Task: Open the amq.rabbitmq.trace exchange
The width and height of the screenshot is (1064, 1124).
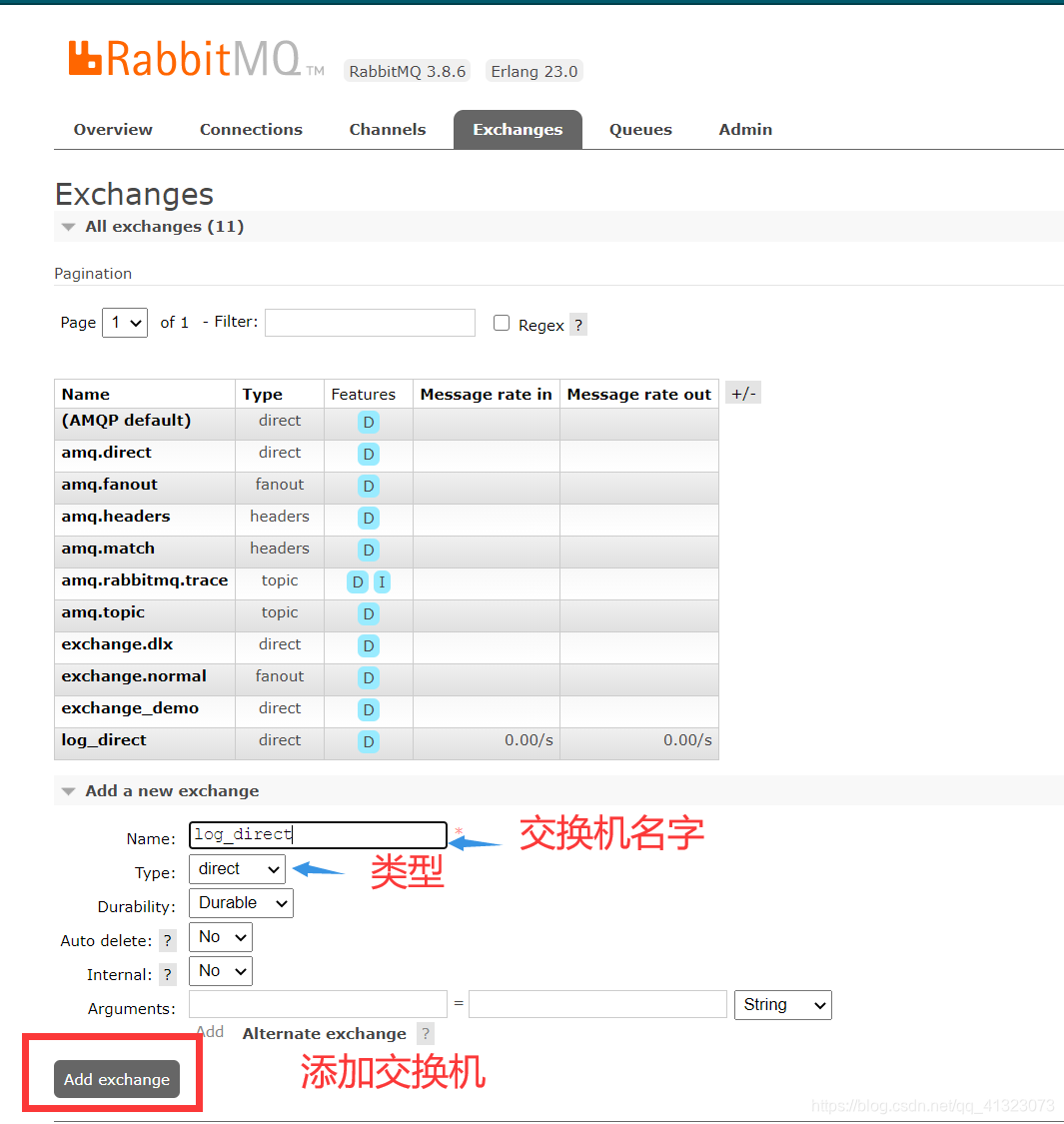Action: 144,580
